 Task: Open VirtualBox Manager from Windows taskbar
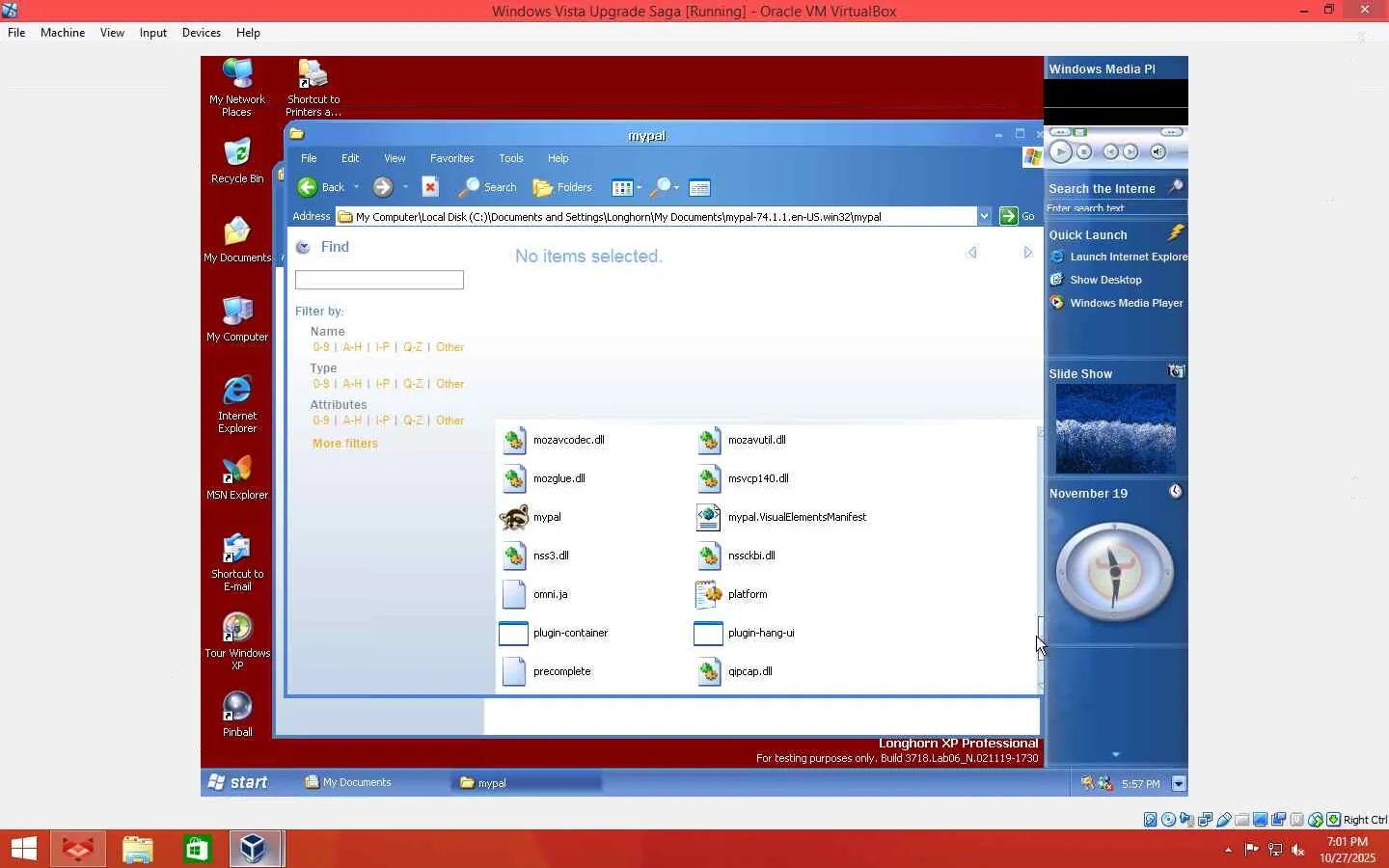click(x=255, y=849)
